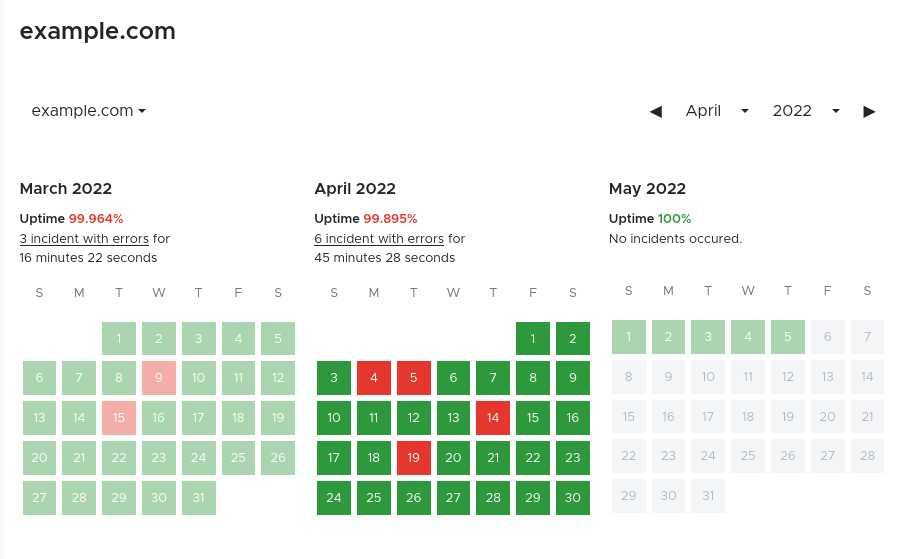Open April's 6 incident with errors link
Screen dimensions: 903x559
(x=379, y=239)
